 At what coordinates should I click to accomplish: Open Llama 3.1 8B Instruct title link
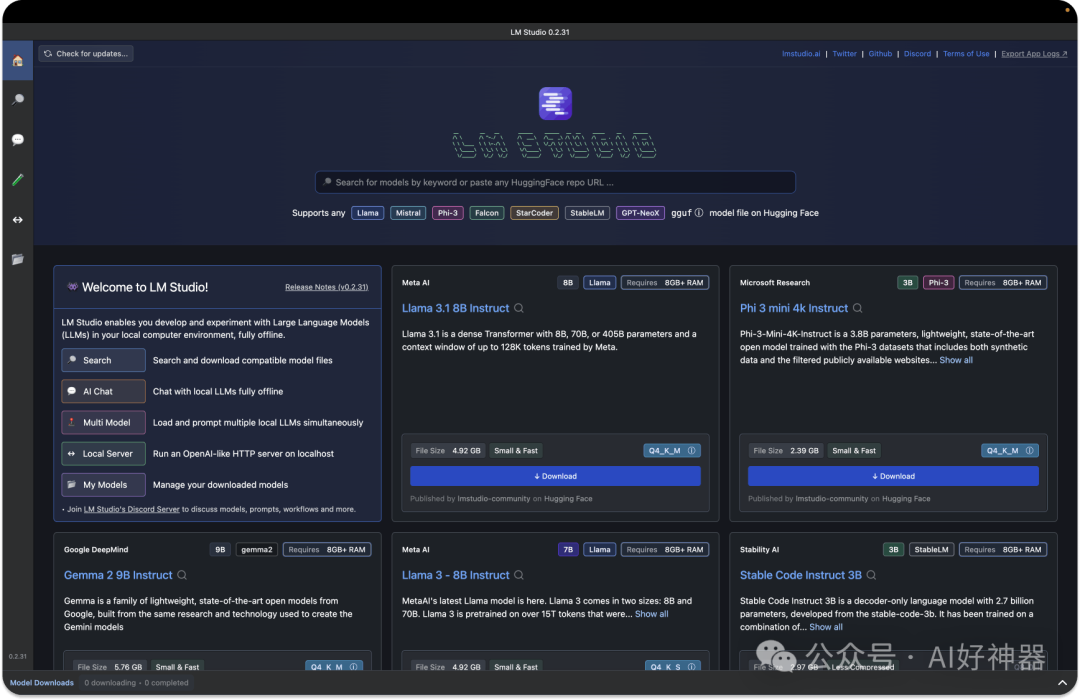455,309
